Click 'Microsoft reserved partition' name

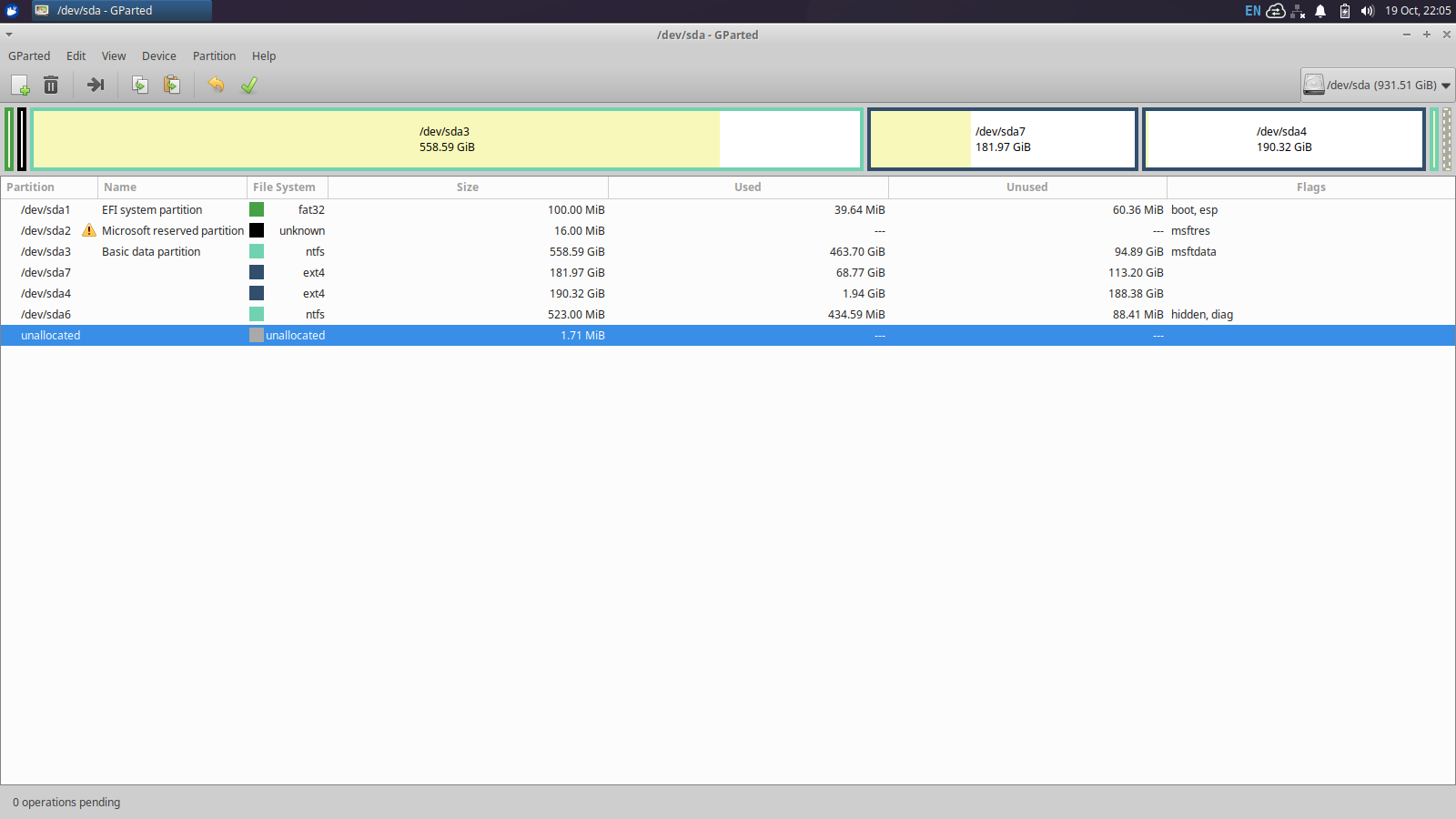click(x=173, y=230)
